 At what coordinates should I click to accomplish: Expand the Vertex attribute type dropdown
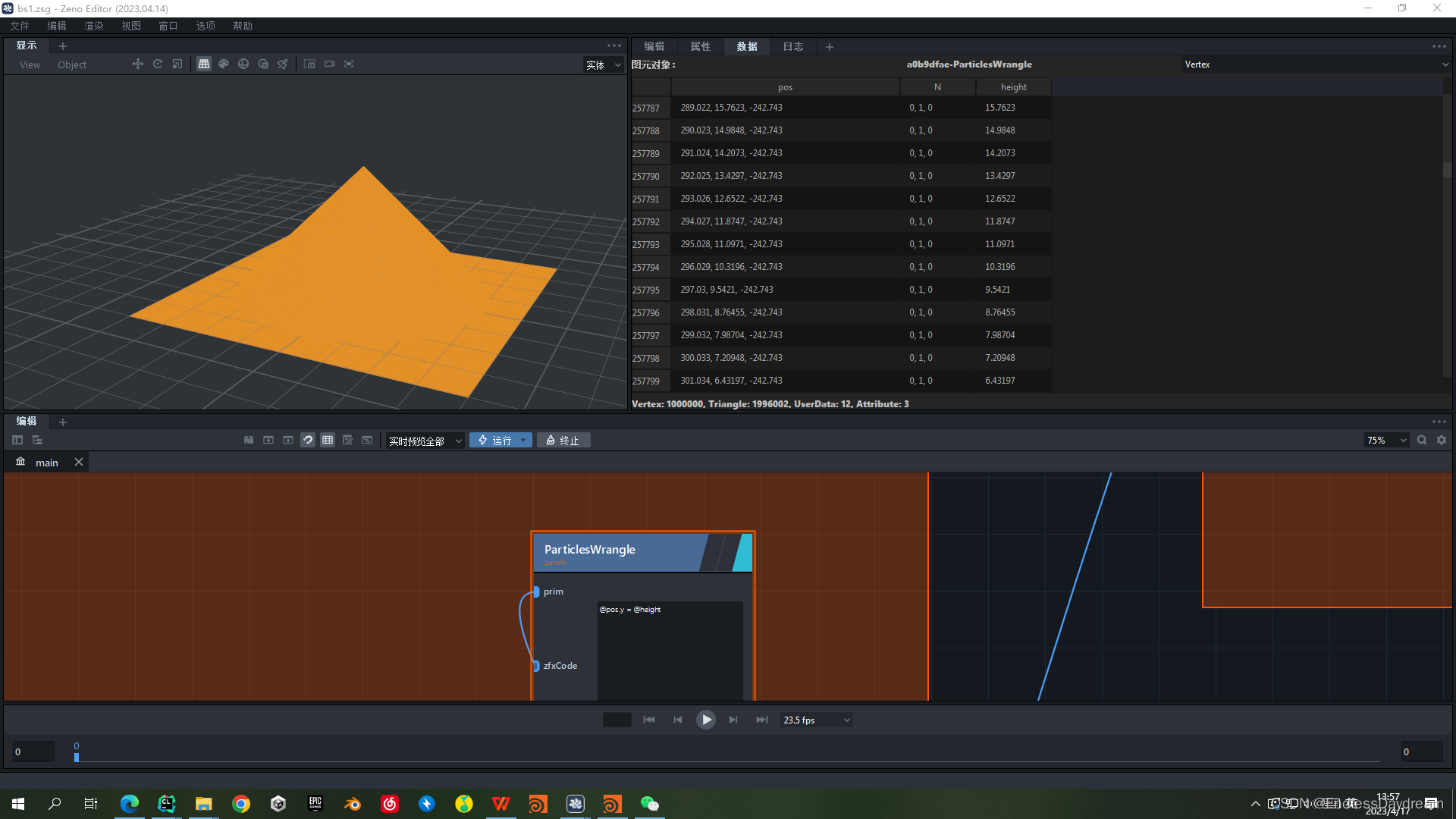pos(1316,64)
